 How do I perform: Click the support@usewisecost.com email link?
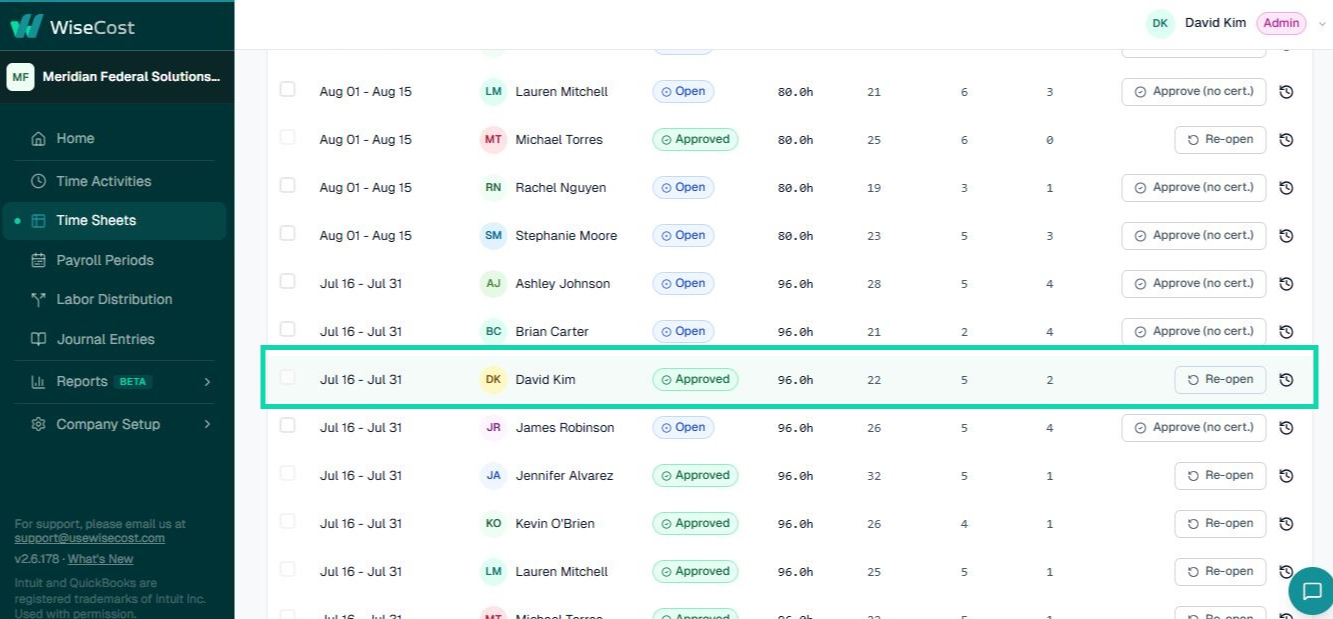[89, 538]
